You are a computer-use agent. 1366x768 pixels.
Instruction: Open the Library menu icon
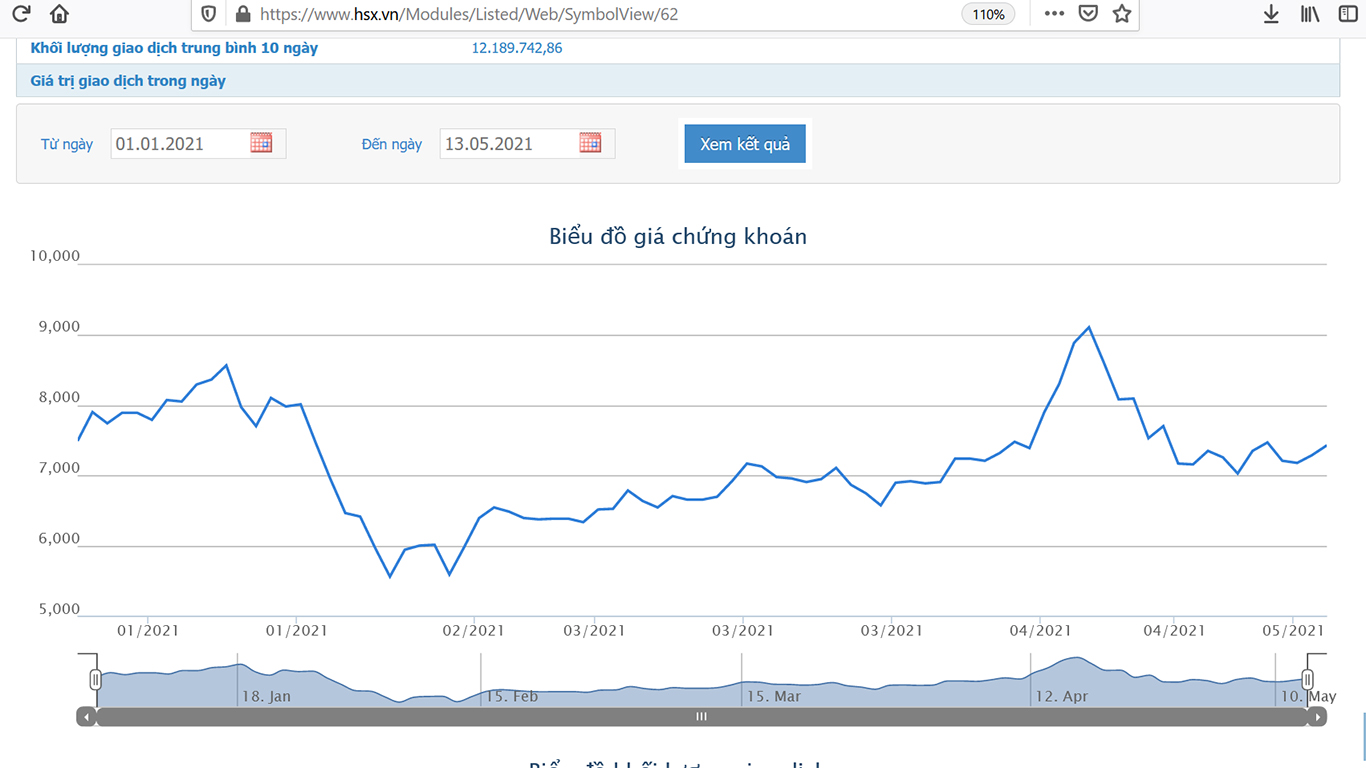pyautogui.click(x=1310, y=14)
